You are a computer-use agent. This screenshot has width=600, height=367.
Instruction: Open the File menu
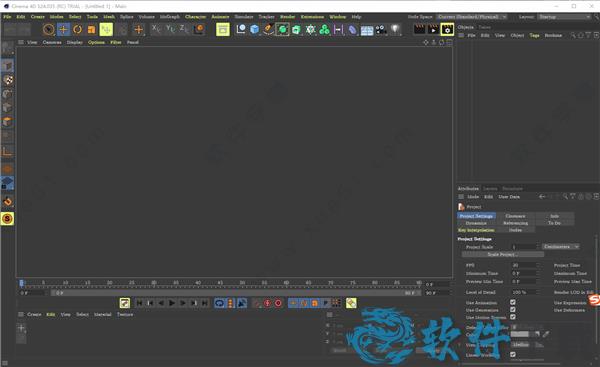tap(7, 17)
